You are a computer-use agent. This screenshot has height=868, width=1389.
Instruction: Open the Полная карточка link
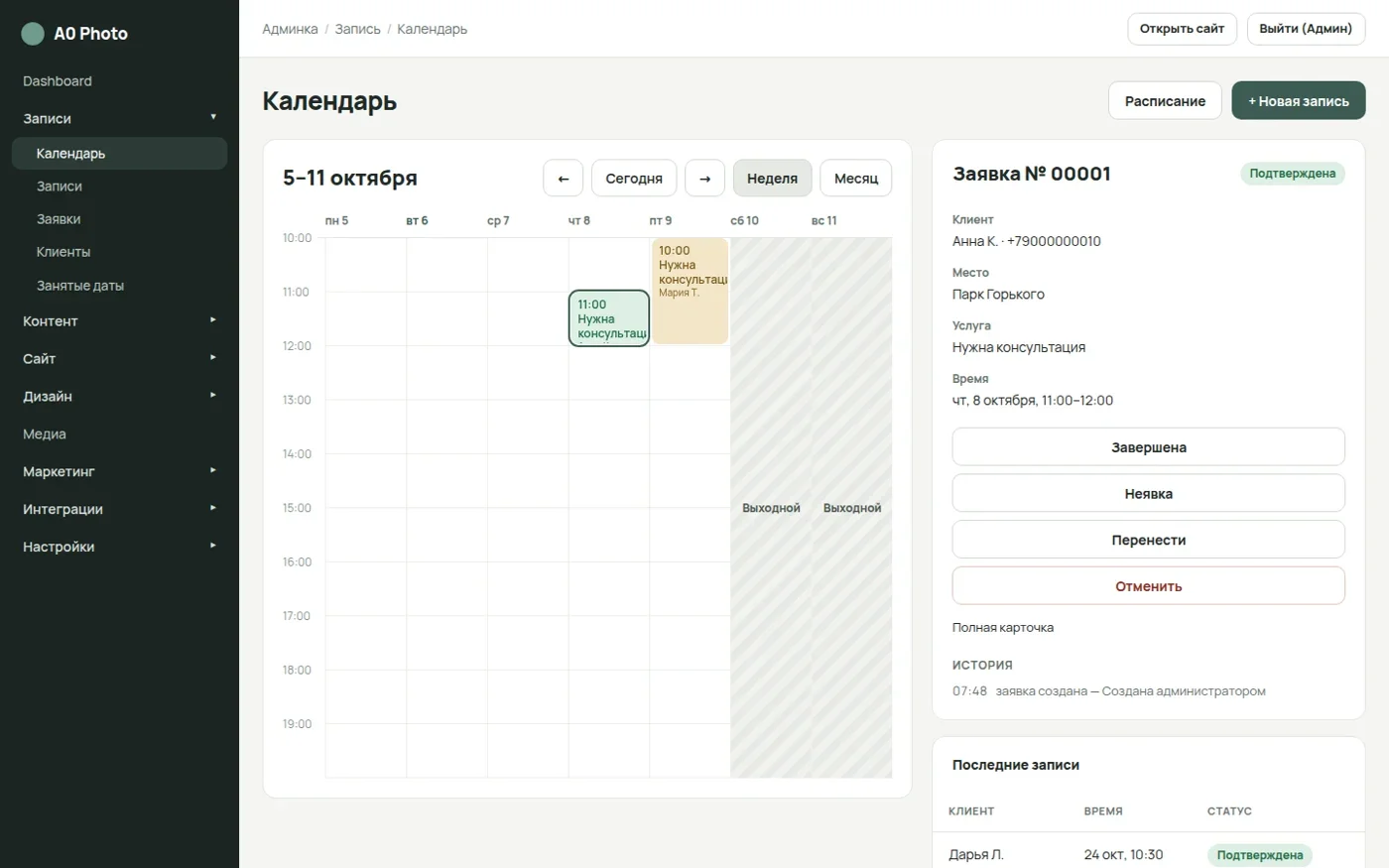click(1003, 628)
